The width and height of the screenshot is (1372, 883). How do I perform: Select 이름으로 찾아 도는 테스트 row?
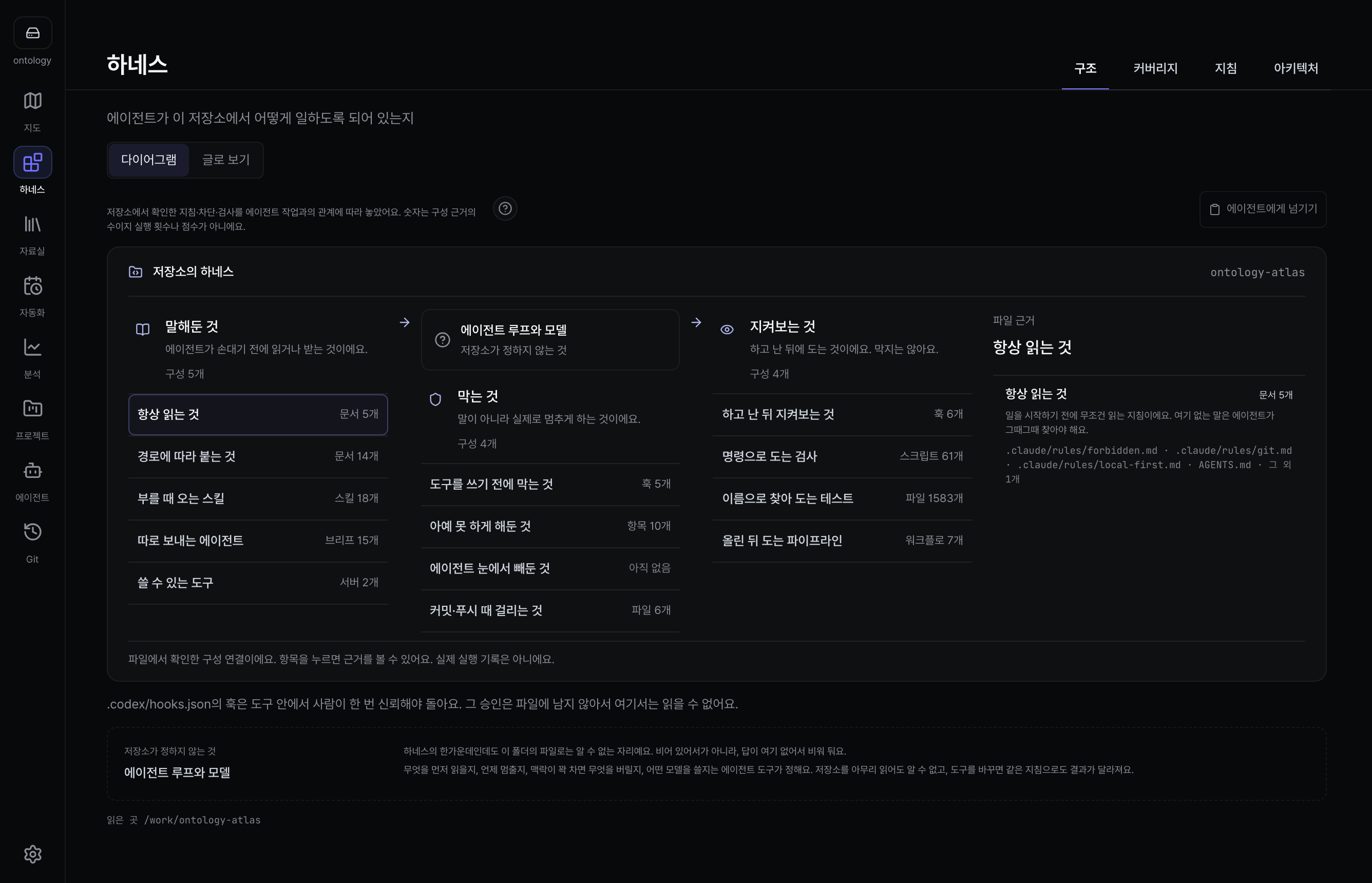pyautogui.click(x=842, y=498)
